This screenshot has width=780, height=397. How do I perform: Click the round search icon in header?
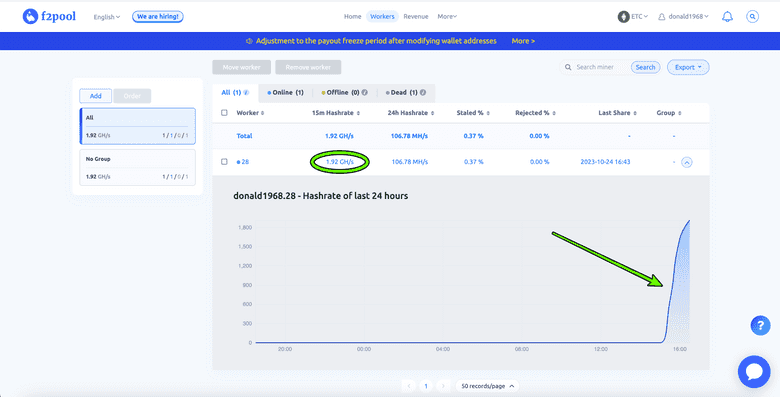(753, 16)
